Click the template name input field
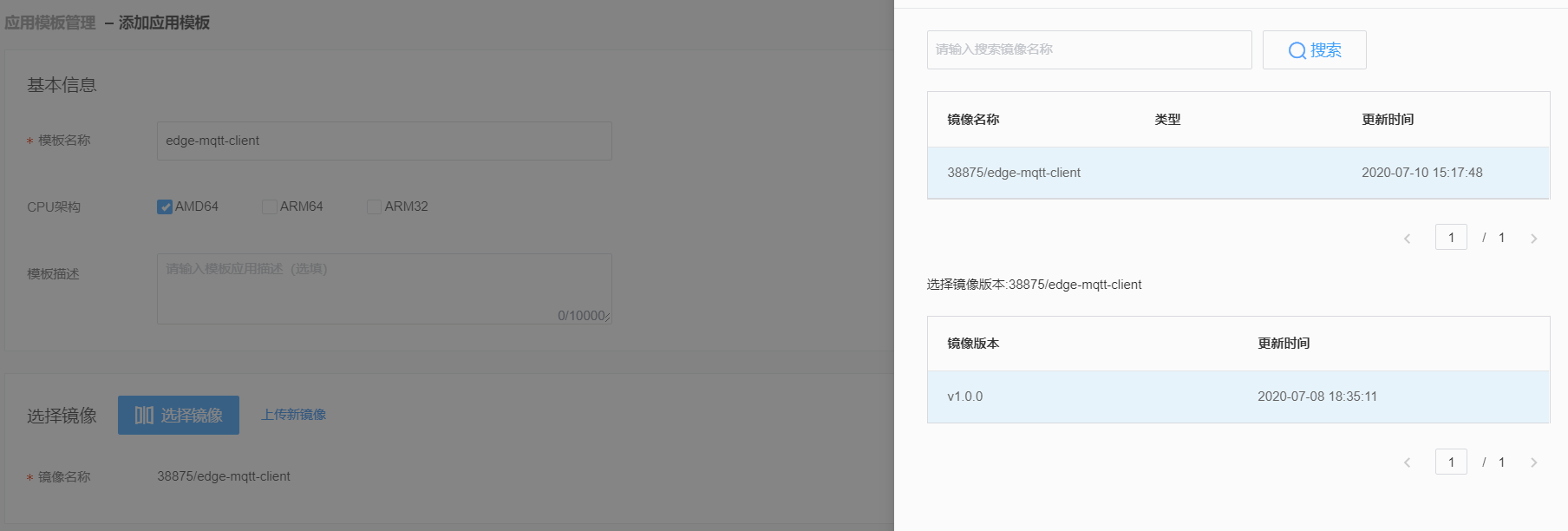Screen dimensions: 1568x531 click(x=383, y=141)
